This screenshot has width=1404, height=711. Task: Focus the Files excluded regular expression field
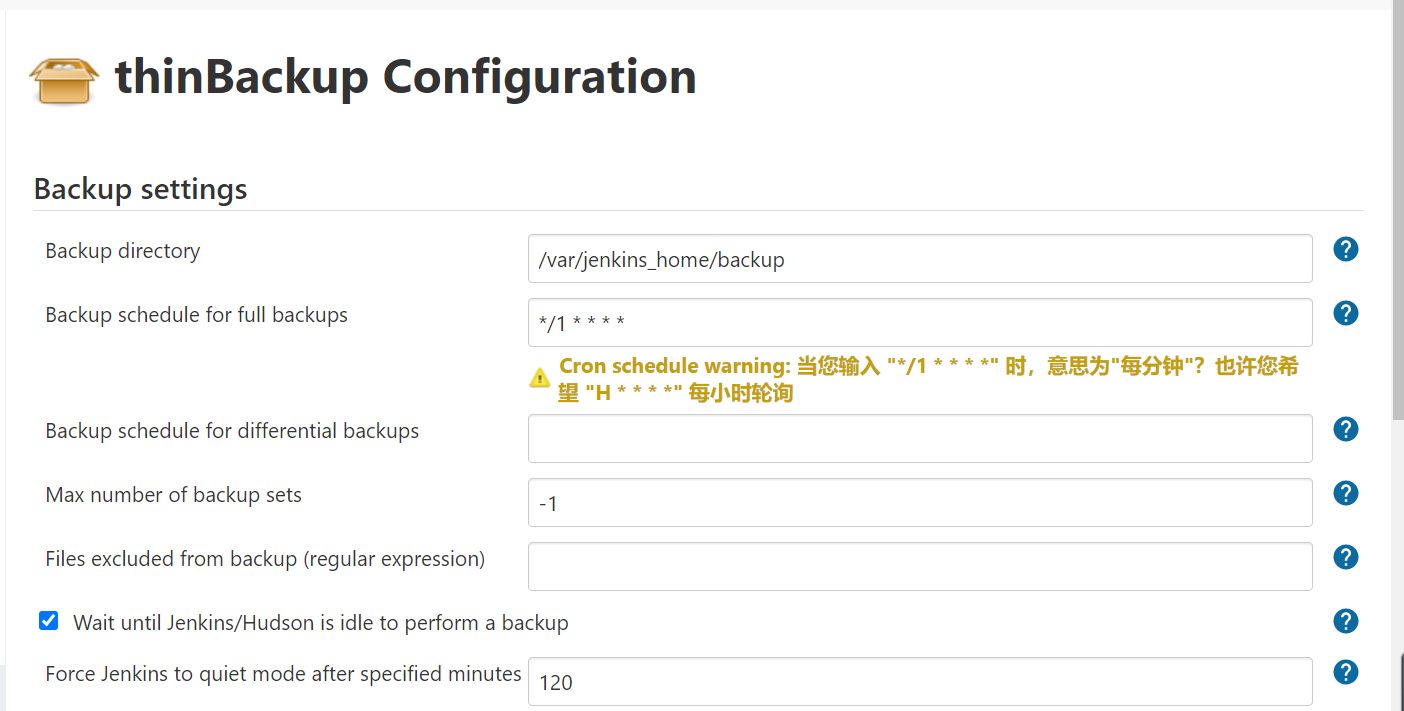pyautogui.click(x=920, y=567)
